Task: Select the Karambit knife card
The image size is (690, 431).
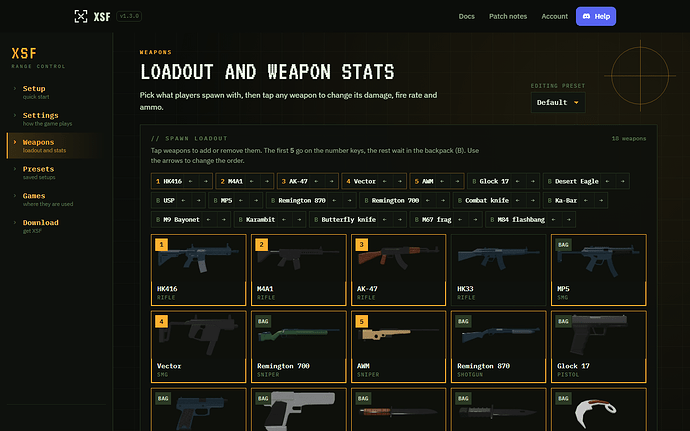Action: [598, 410]
